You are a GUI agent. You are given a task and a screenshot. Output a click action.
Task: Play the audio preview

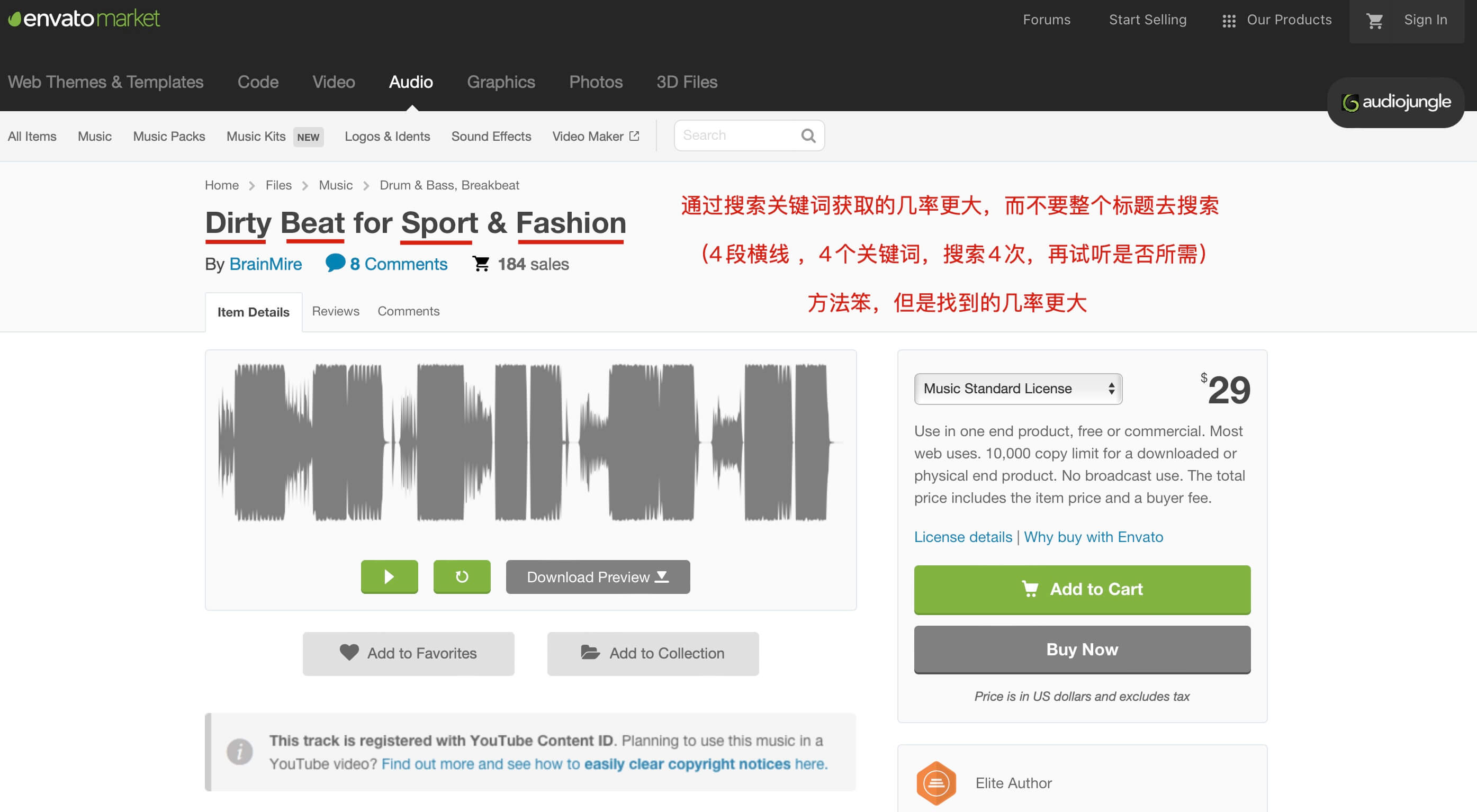coord(389,576)
